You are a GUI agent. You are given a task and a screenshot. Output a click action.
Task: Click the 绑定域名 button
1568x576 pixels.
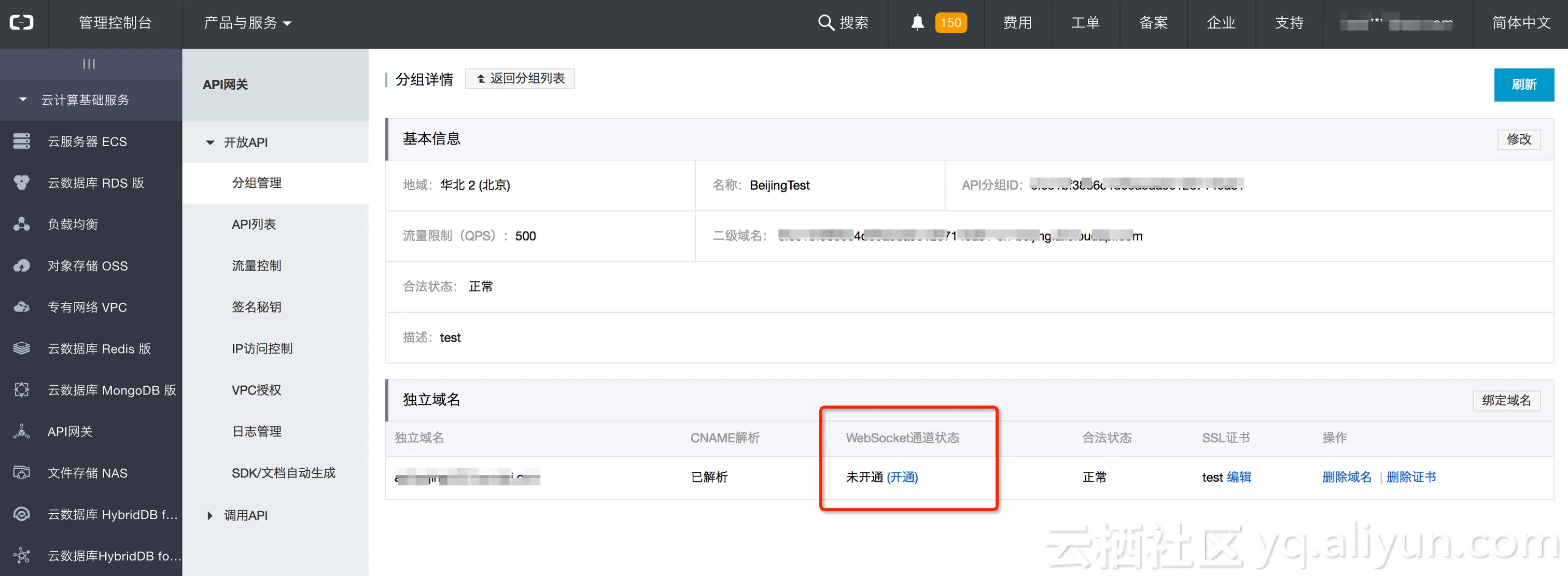pos(1506,400)
